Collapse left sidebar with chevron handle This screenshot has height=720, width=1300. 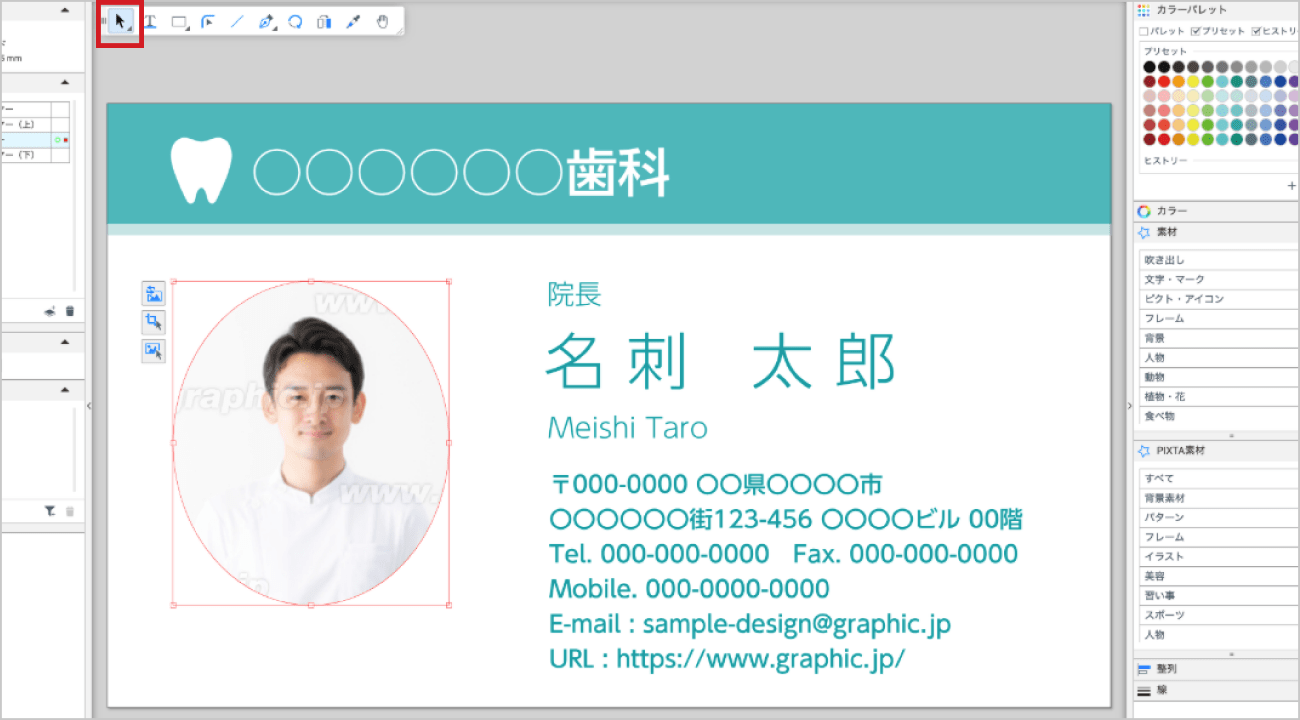(89, 405)
